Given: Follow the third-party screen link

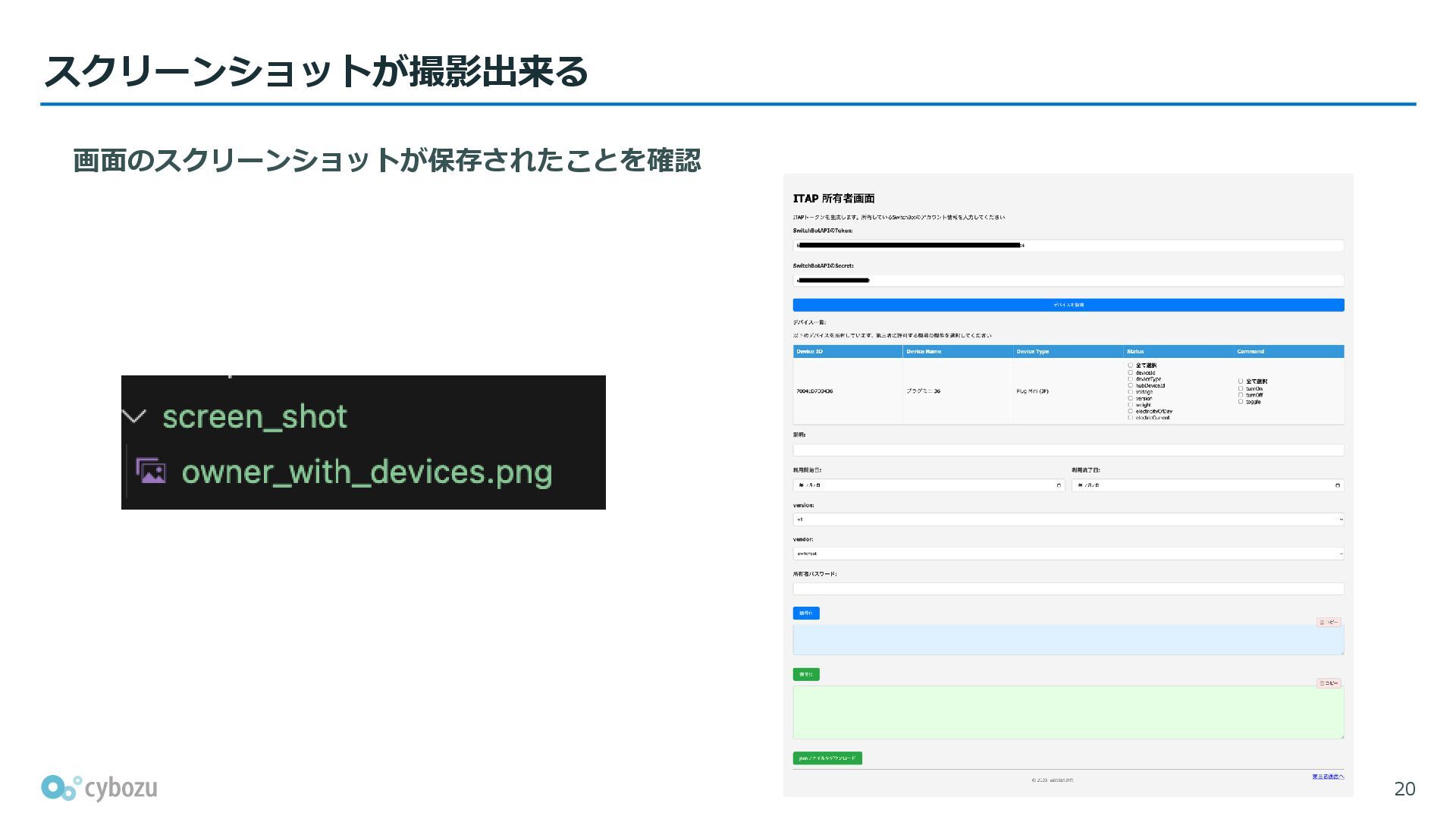Looking at the screenshot, I should tap(1328, 777).
